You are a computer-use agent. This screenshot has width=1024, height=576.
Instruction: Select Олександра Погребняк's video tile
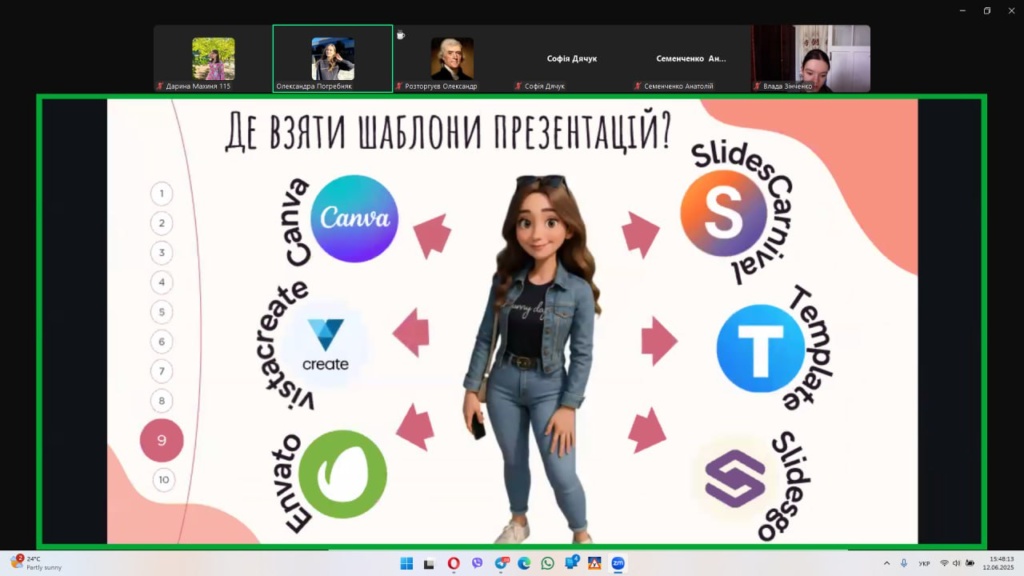pyautogui.click(x=332, y=59)
